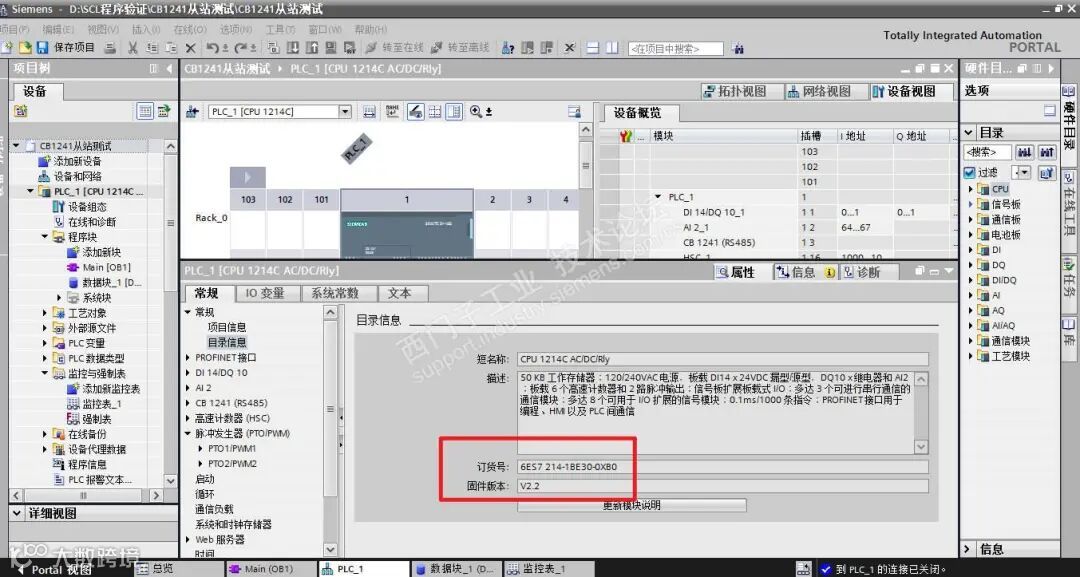The height and width of the screenshot is (577, 1080).
Task: Click the 更新模块说明 button
Action: [632, 505]
